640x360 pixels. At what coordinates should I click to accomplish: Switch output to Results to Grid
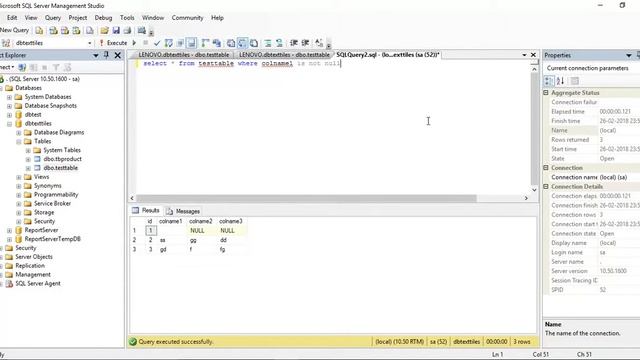coord(242,43)
